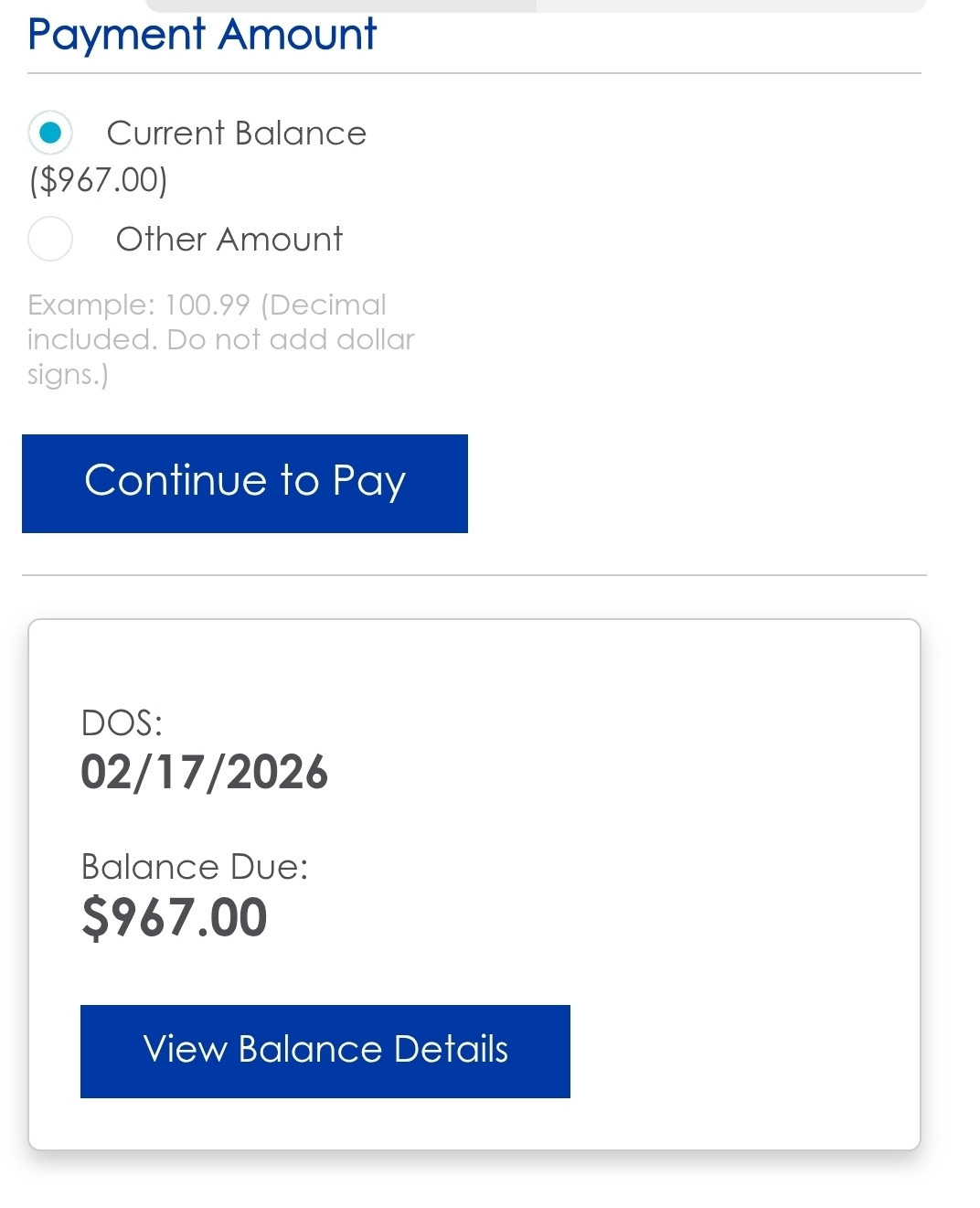Select the Other Amount radio button
The height and width of the screenshot is (1208, 980).
coord(50,239)
